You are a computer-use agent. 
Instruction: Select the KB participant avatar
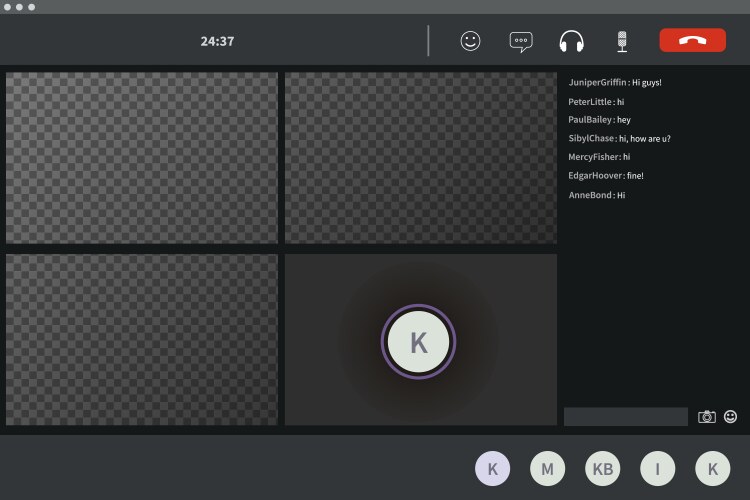click(602, 468)
